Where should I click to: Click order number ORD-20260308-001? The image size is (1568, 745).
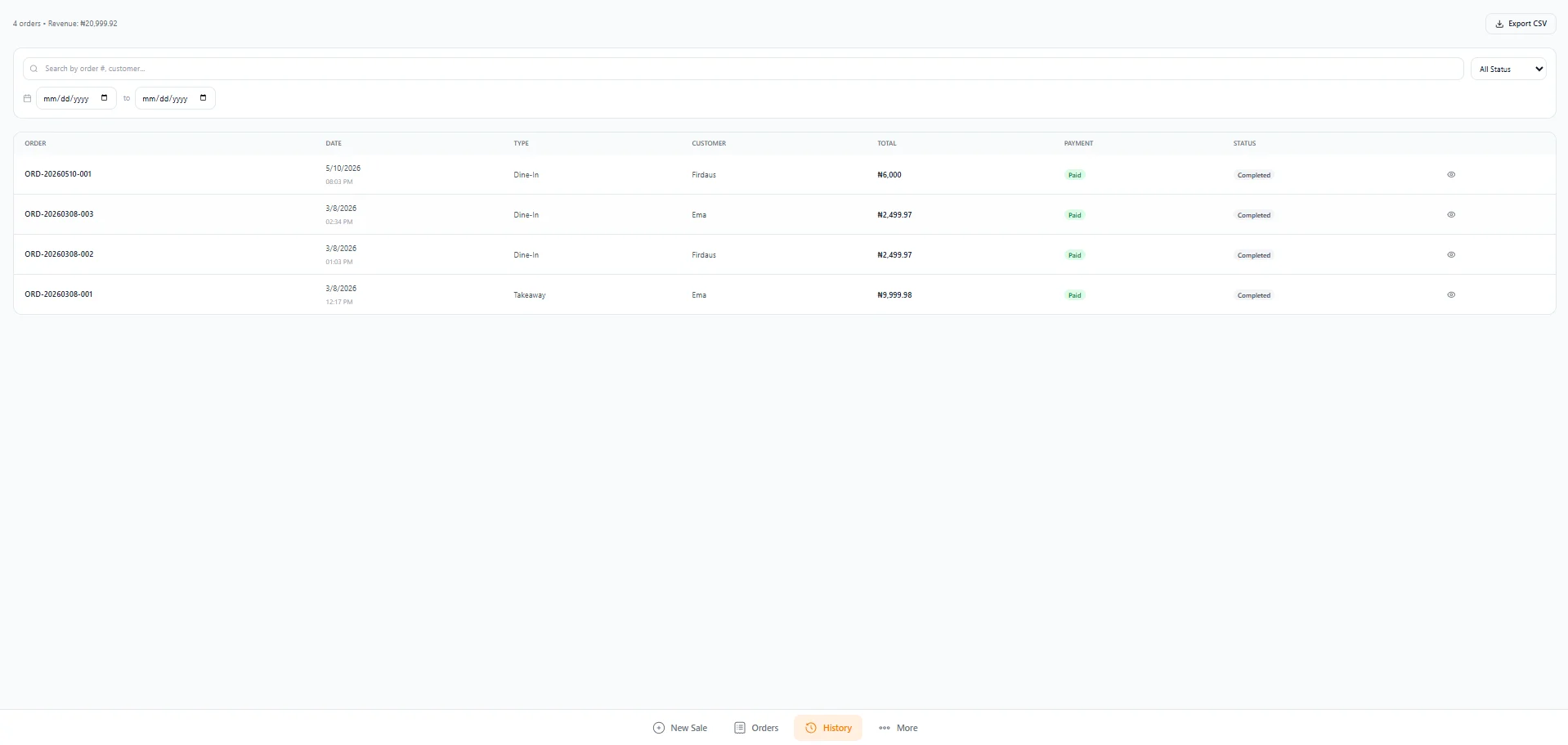(x=58, y=294)
